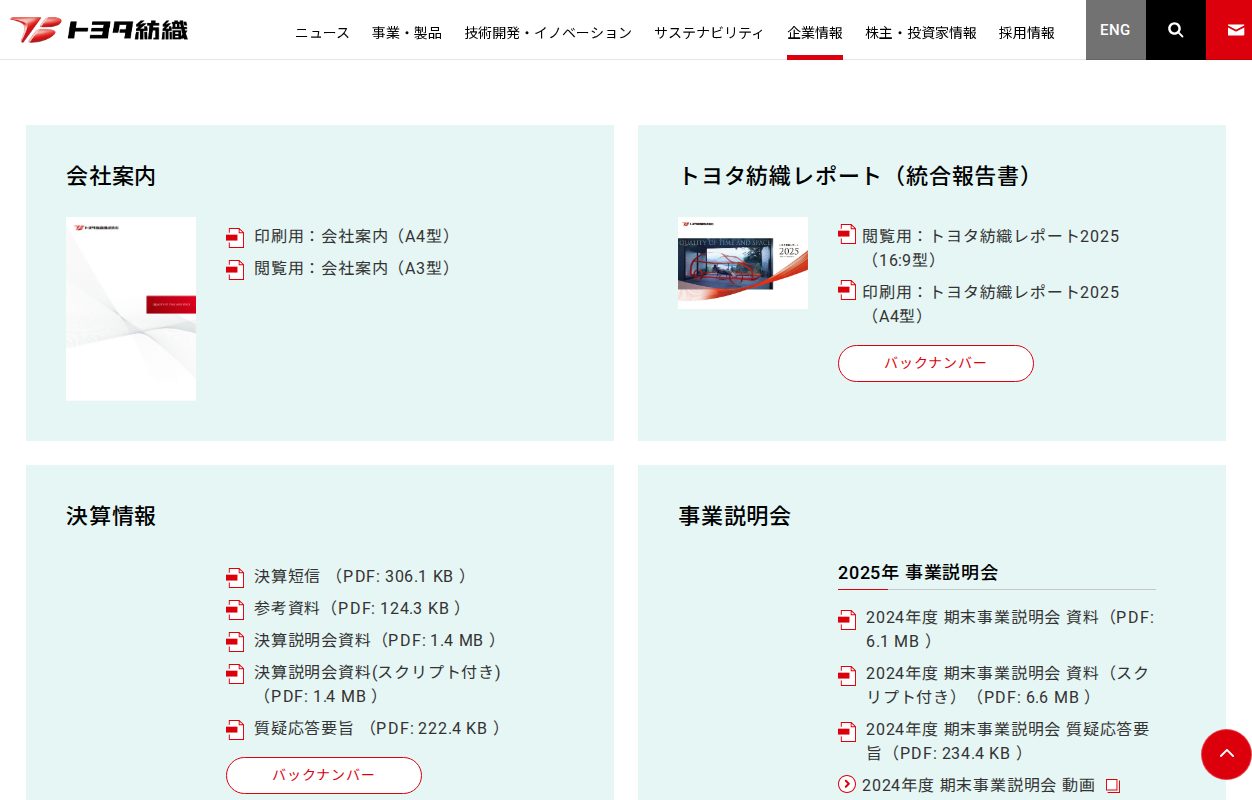Click PDF icon beside 決算説明会資料 (PDF: 1.4 MB)

click(235, 642)
